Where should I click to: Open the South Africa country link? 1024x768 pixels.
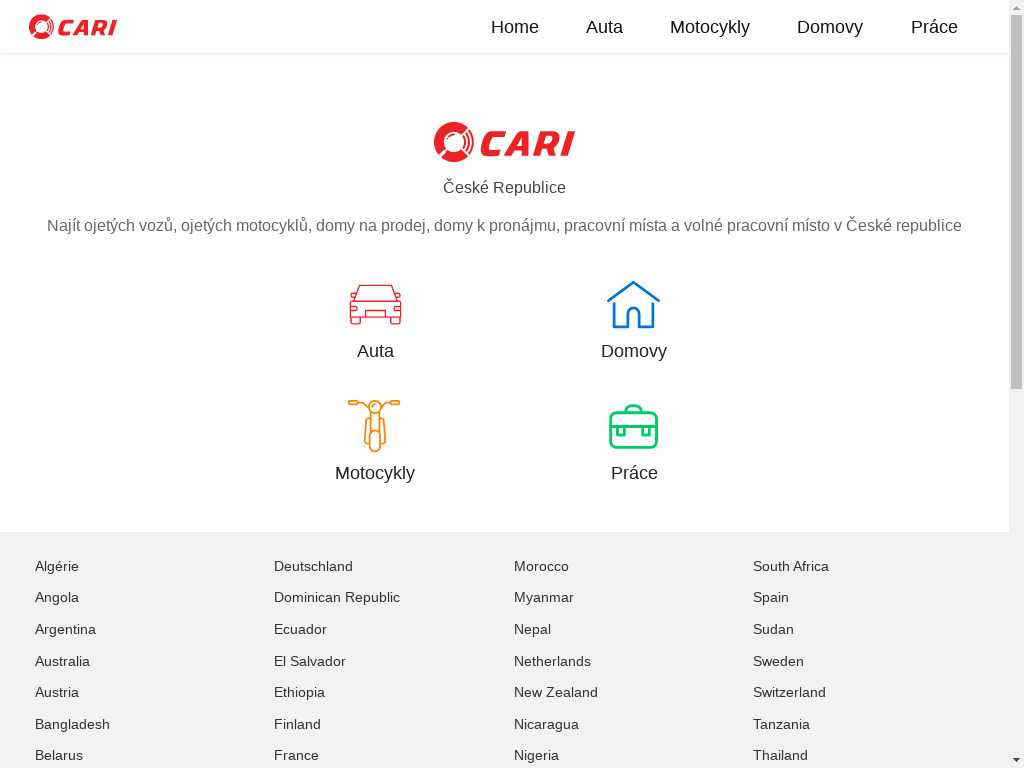(x=791, y=566)
